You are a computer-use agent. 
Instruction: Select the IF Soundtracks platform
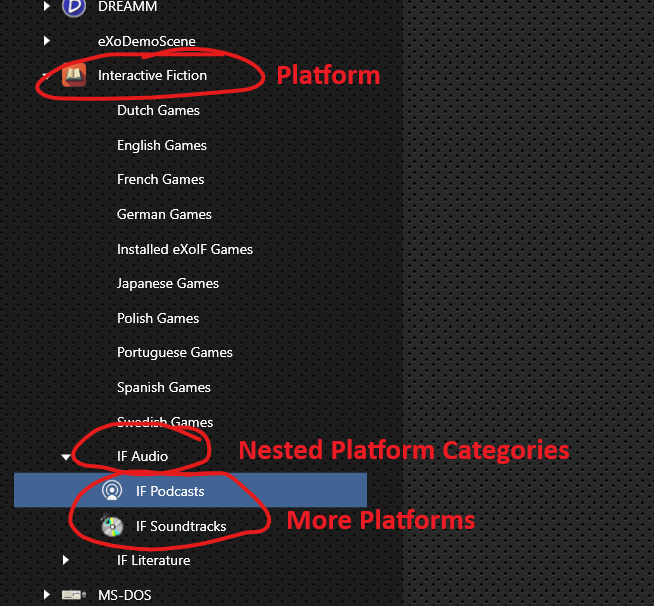[181, 526]
